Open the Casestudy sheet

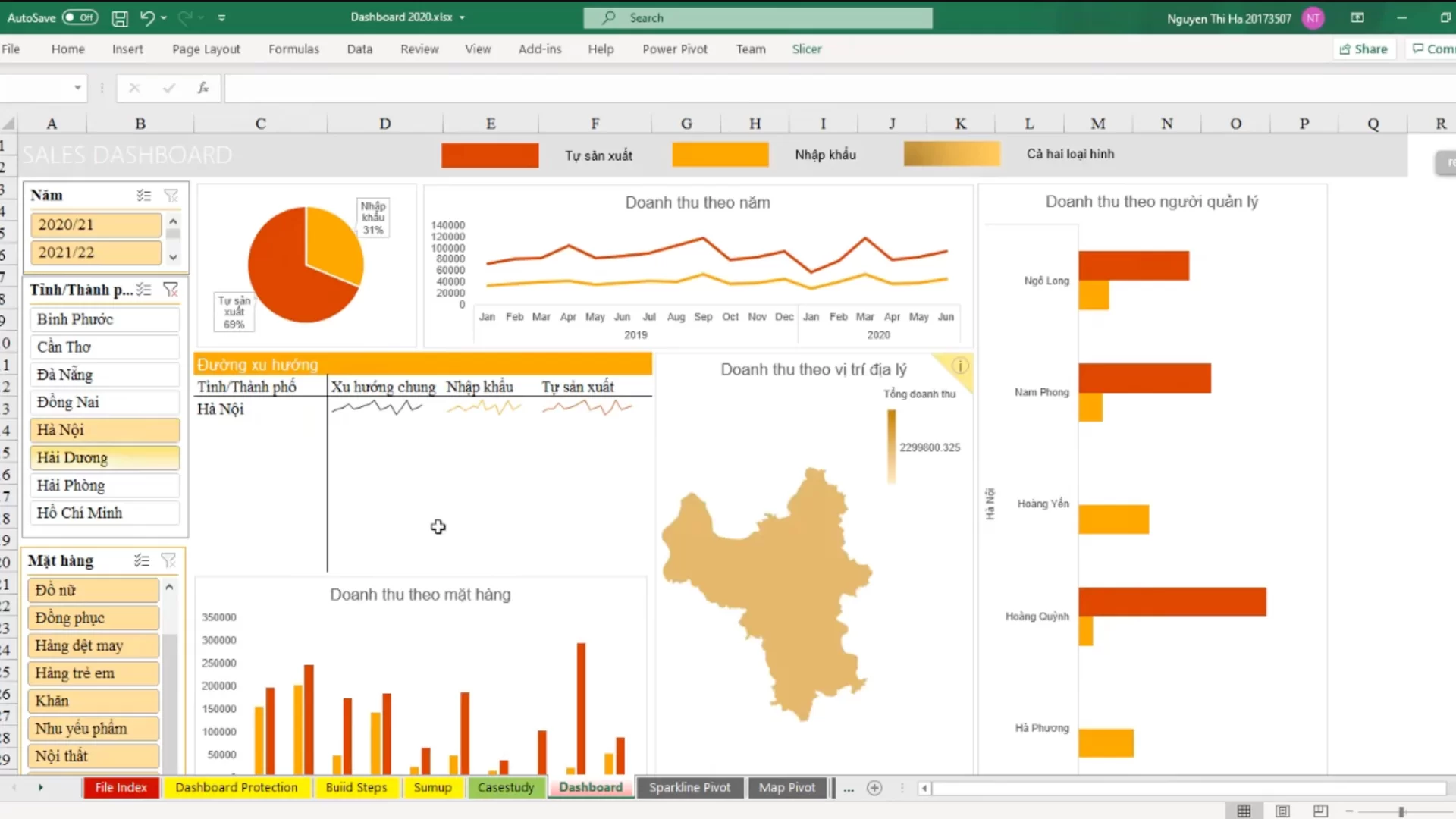pyautogui.click(x=506, y=787)
